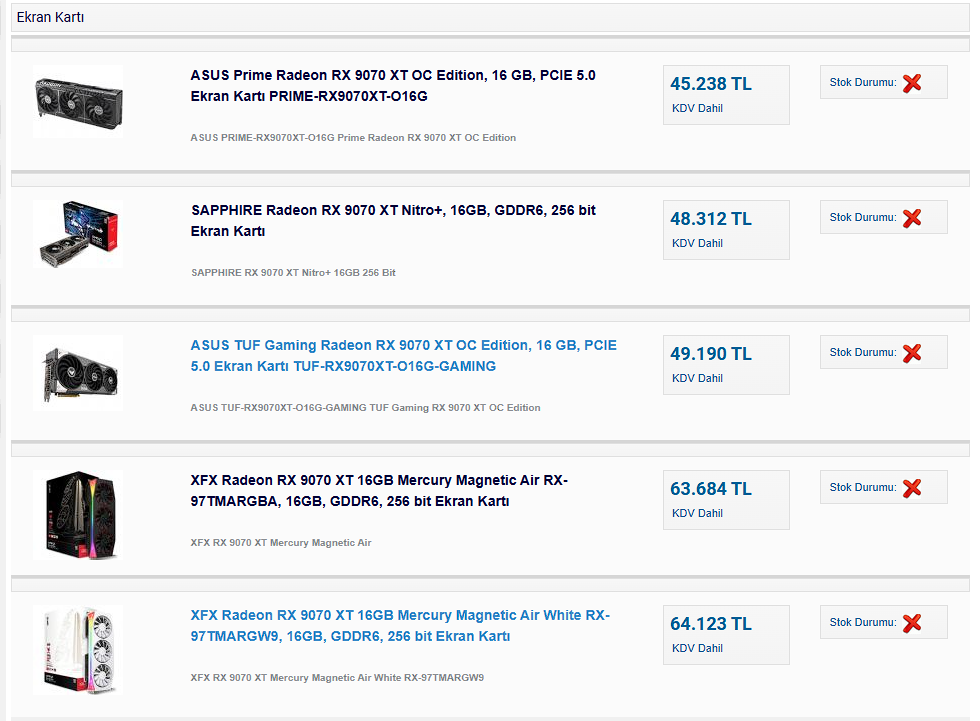Click the 45.238 TL price box
This screenshot has height=721, width=980.
726,95
